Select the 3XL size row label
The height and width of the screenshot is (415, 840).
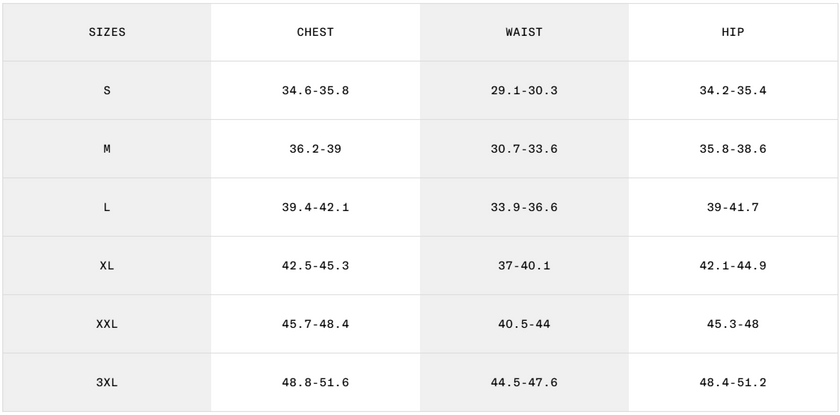(x=107, y=383)
